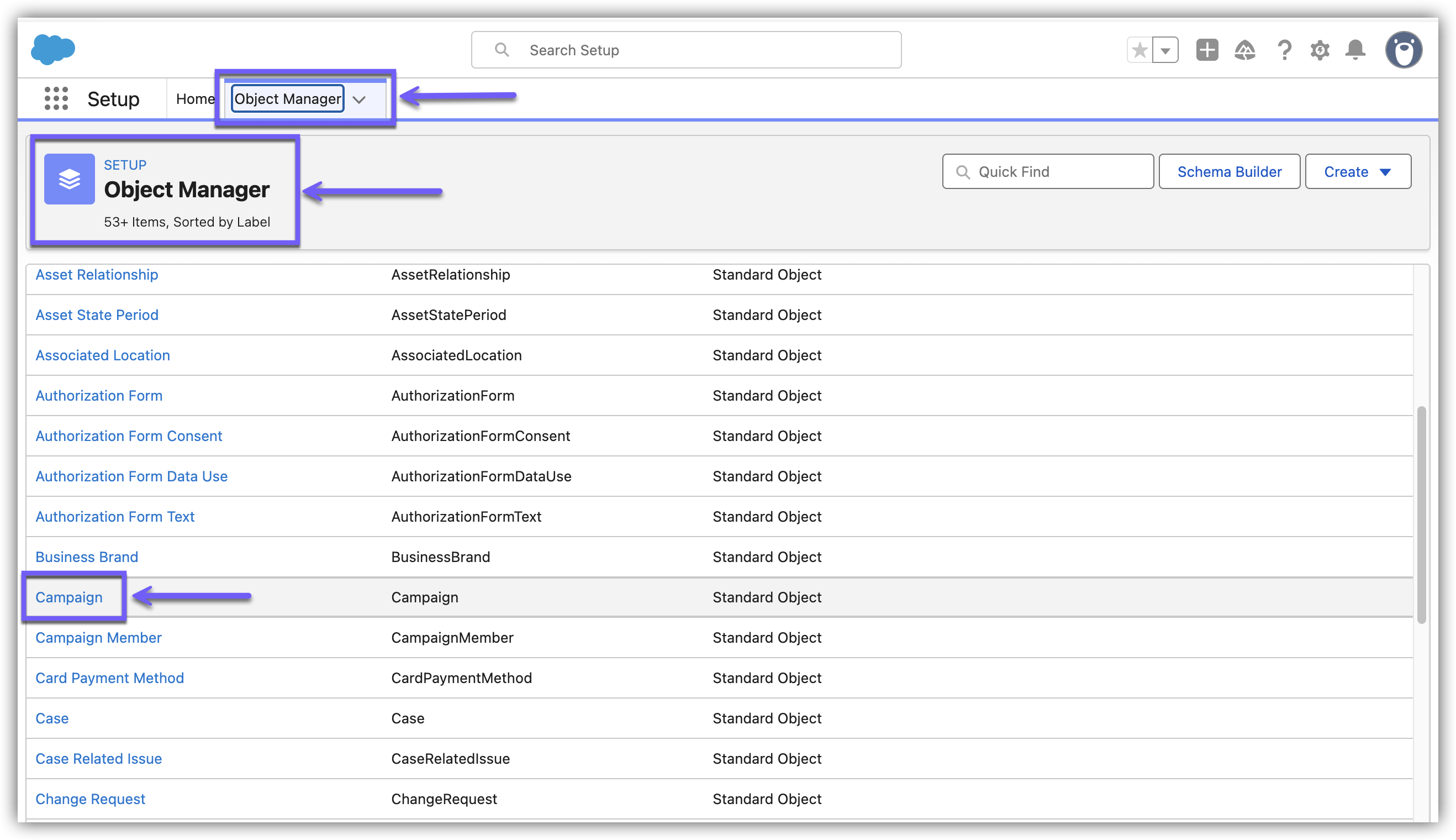Click the Help question mark icon

pyautogui.click(x=1284, y=50)
